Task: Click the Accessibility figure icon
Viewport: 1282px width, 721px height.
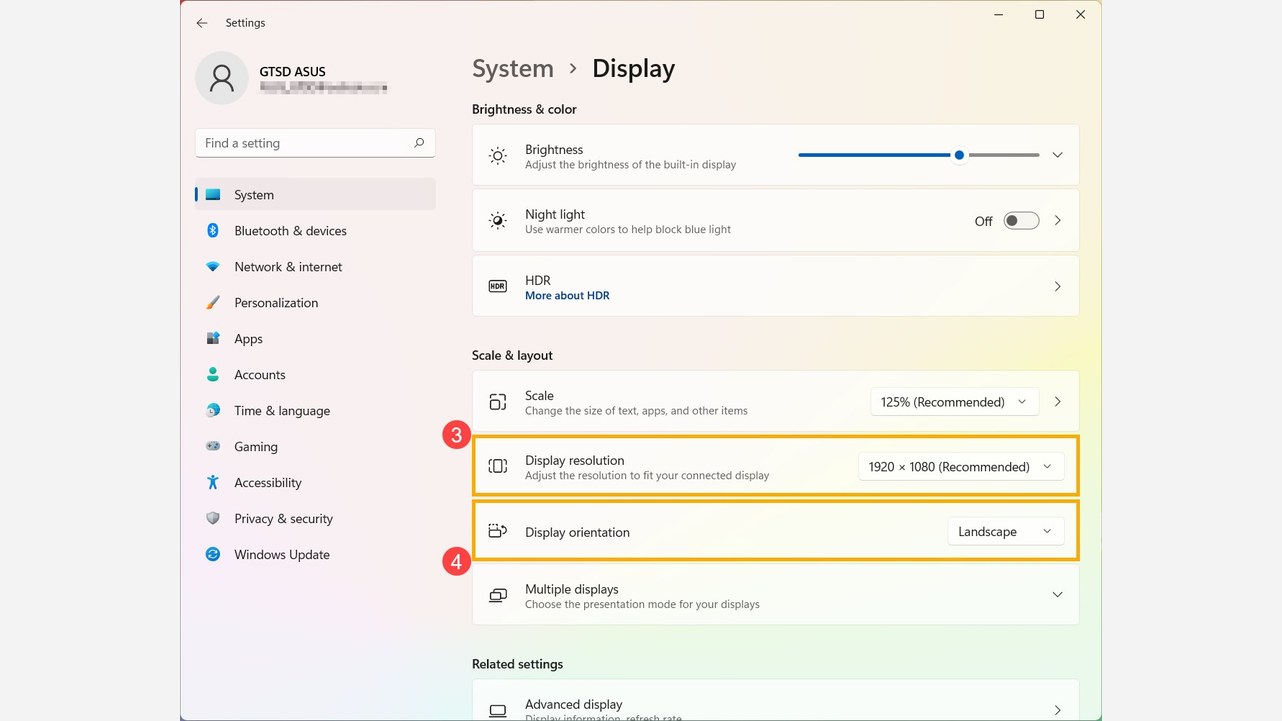Action: [x=213, y=483]
